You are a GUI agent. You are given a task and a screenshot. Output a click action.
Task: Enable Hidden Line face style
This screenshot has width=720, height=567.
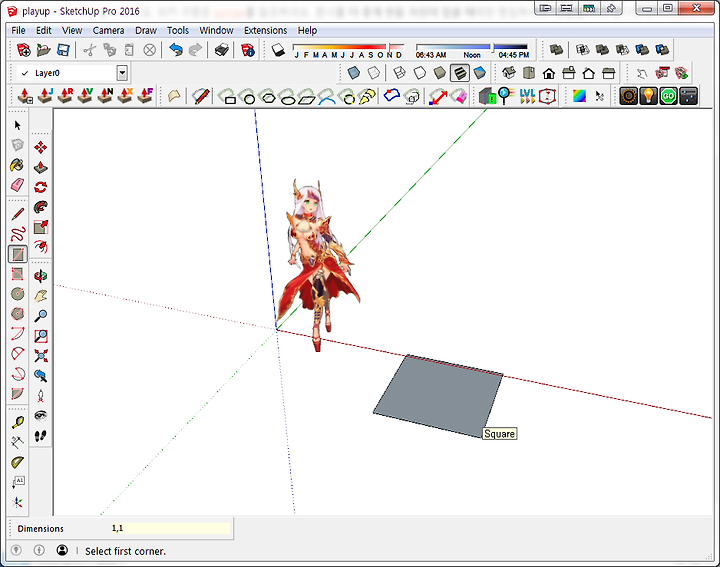pyautogui.click(x=420, y=73)
